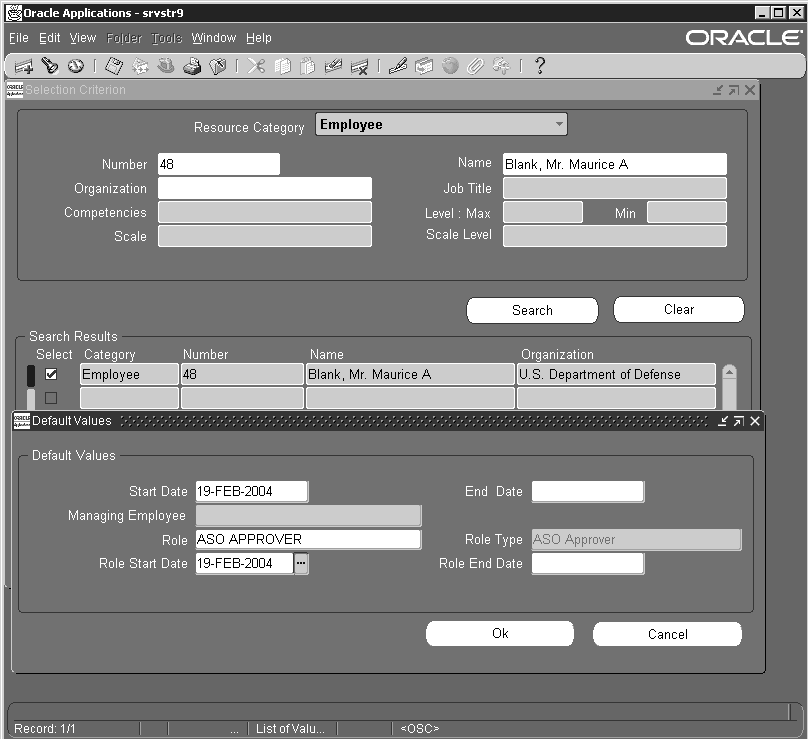Viewport: 808px width, 739px height.
Task: Click the Delete Record toolbar icon
Action: tap(359, 66)
